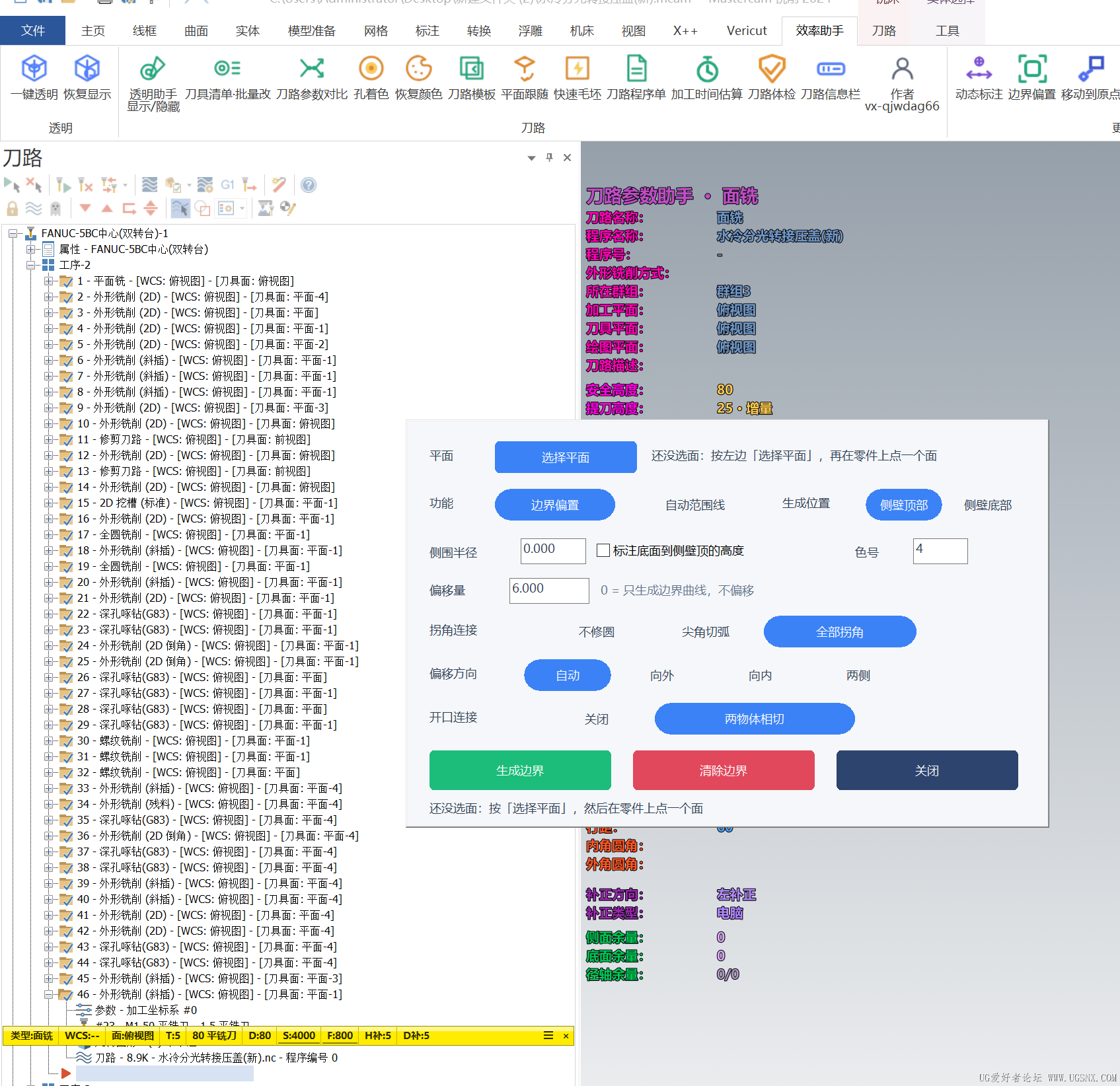Image resolution: width=1120 pixels, height=1086 pixels.
Task: Set offset direction to 向外
Action: click(662, 676)
